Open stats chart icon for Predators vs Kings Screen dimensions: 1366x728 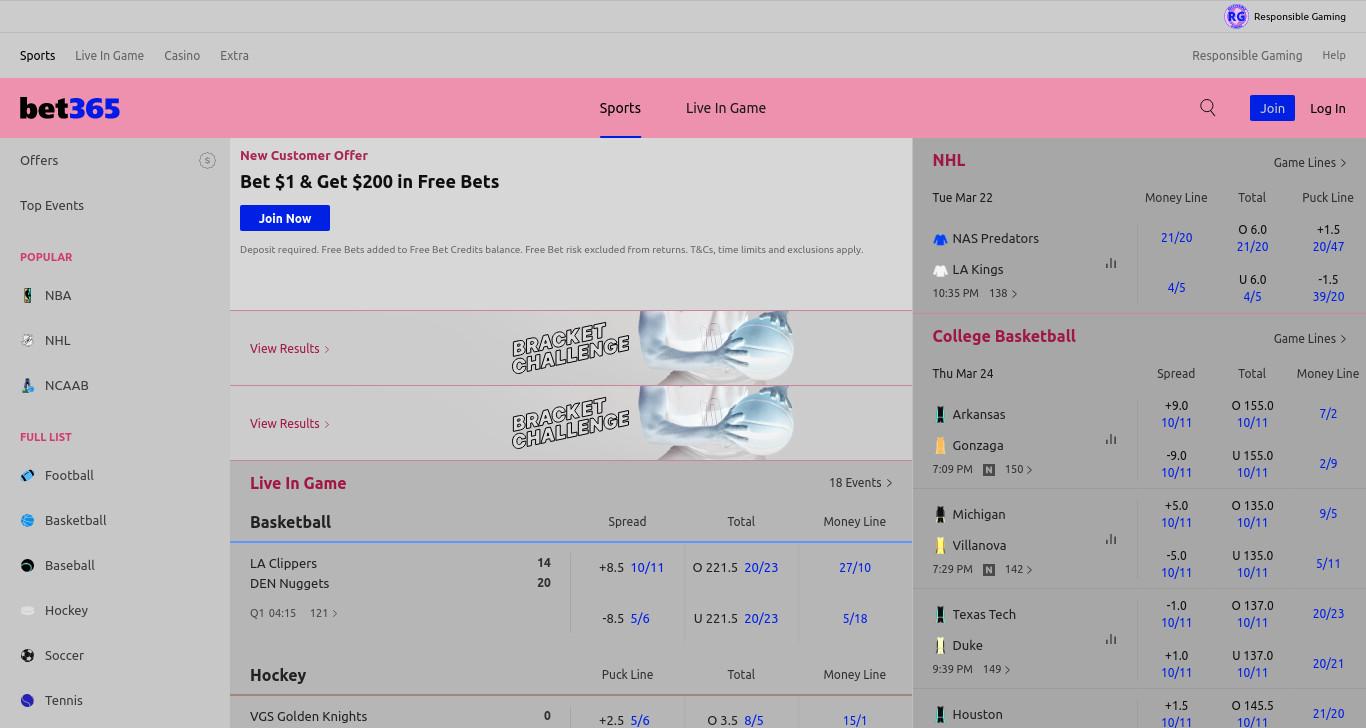[1111, 263]
